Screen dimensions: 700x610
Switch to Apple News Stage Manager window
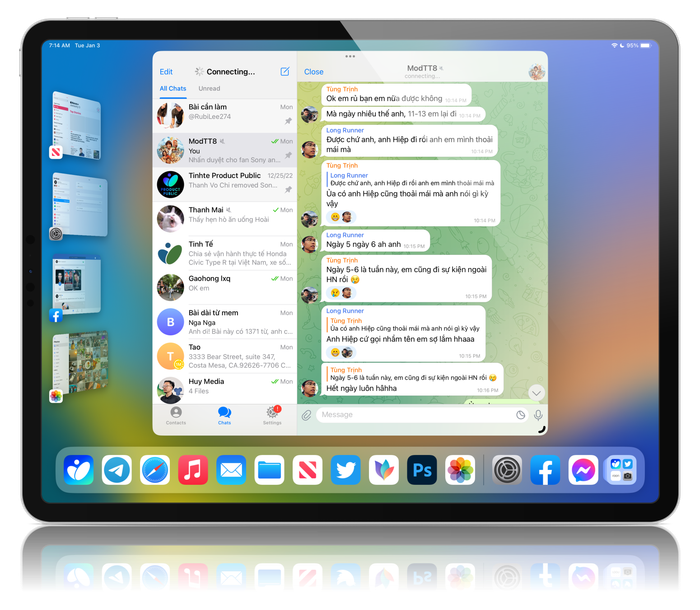tap(76, 125)
